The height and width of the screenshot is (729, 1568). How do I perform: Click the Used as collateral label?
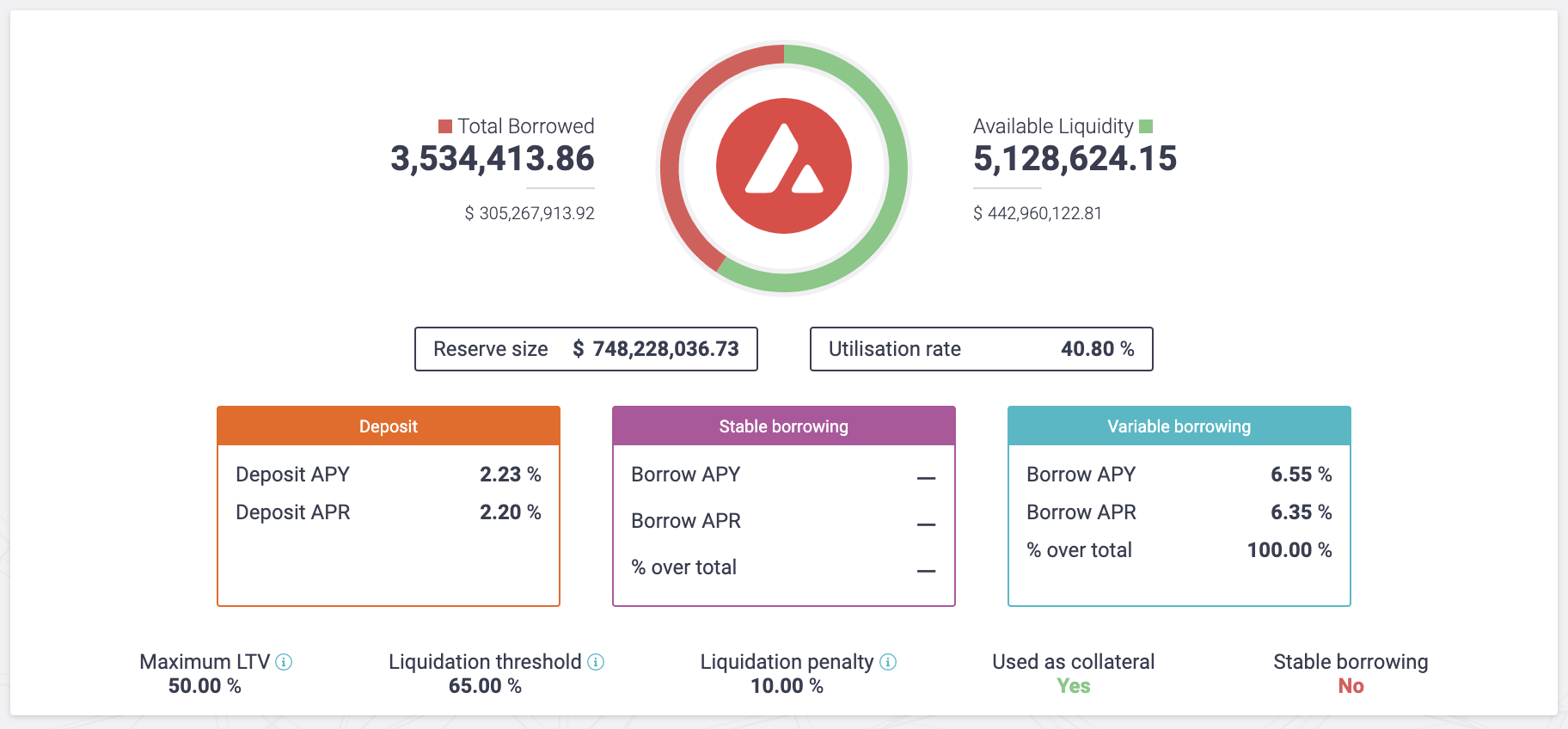coord(1074,662)
